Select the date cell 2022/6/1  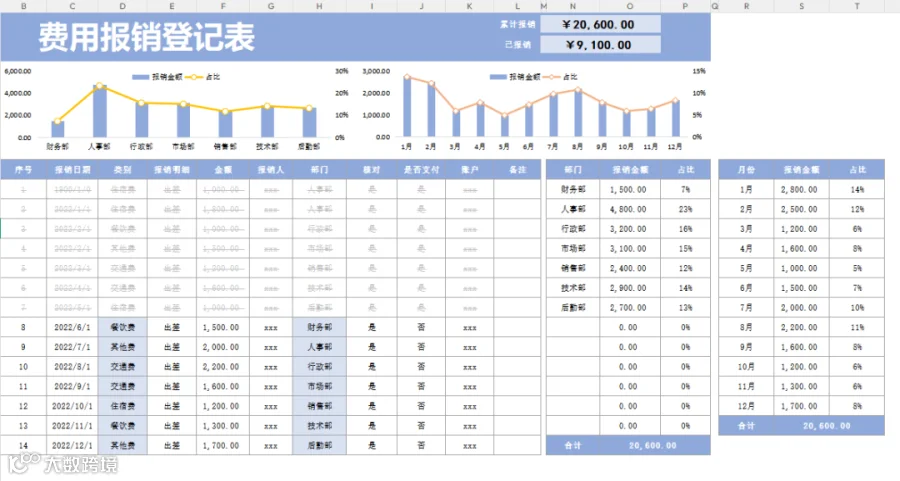coord(72,327)
